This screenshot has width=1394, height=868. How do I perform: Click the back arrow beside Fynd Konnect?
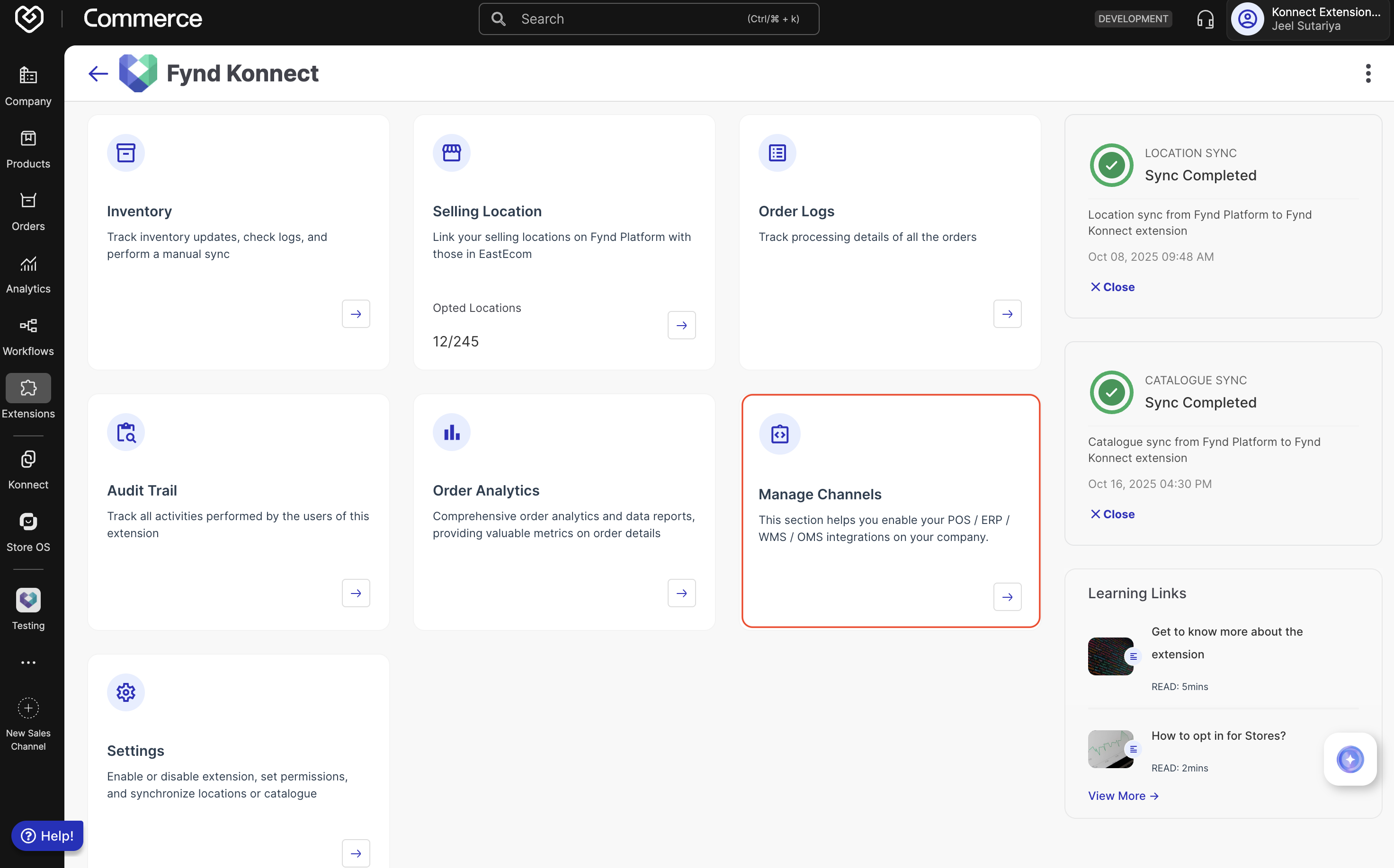(98, 73)
